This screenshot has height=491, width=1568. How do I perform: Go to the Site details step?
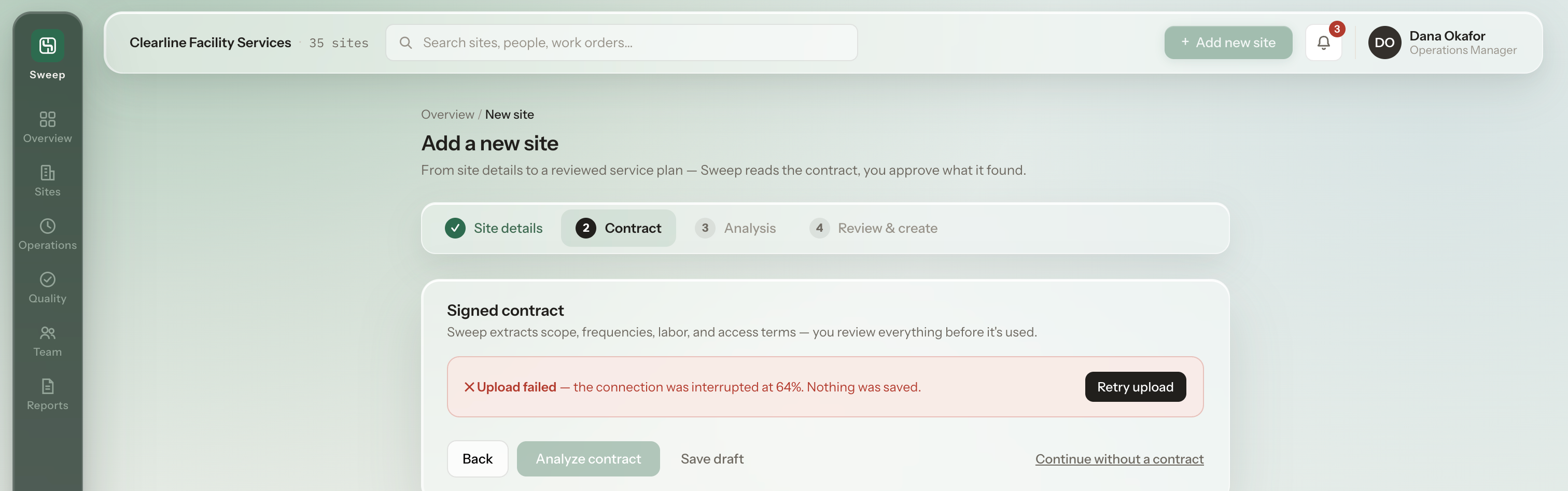[x=494, y=228]
